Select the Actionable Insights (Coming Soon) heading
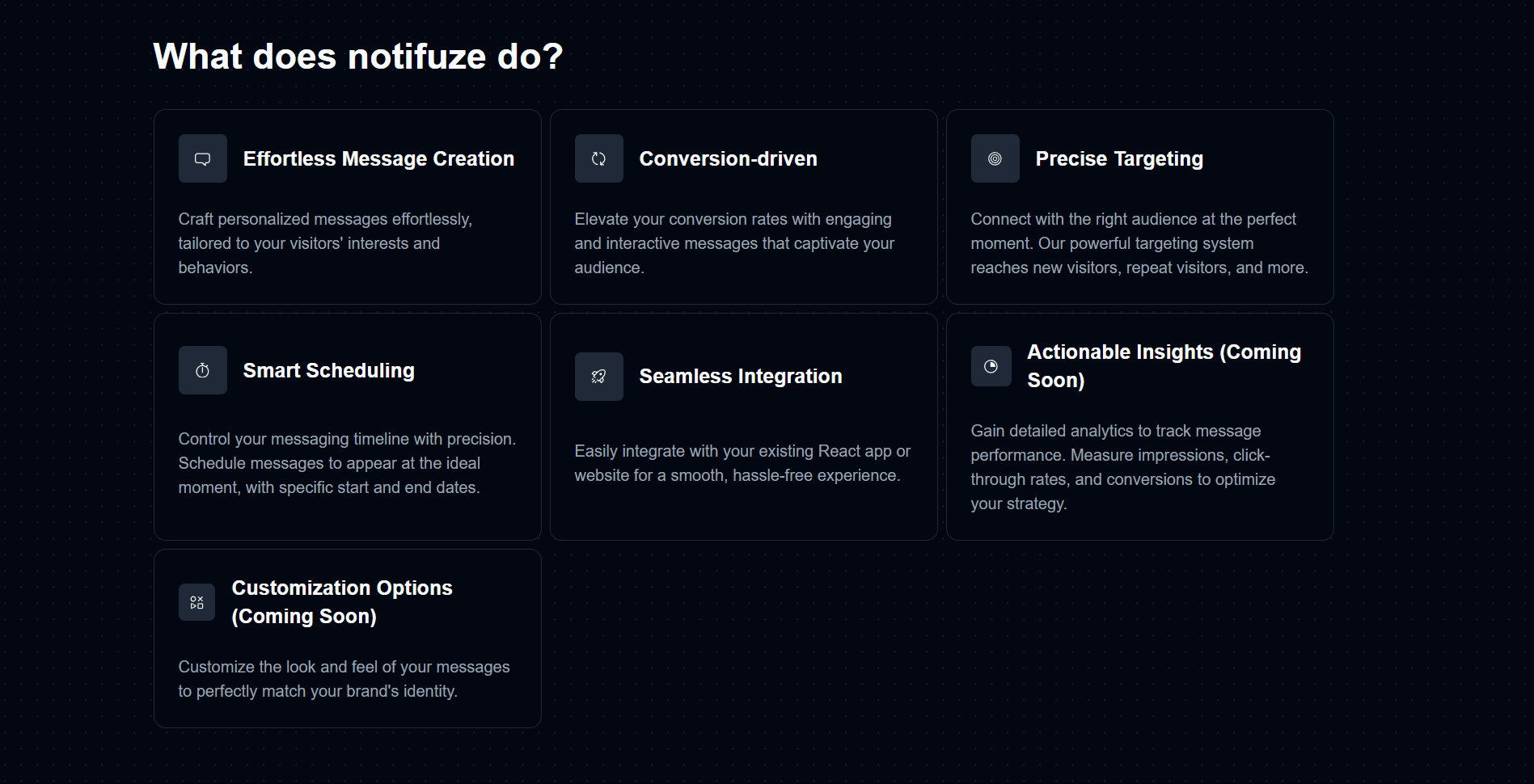The width and height of the screenshot is (1534, 784). 1164,366
